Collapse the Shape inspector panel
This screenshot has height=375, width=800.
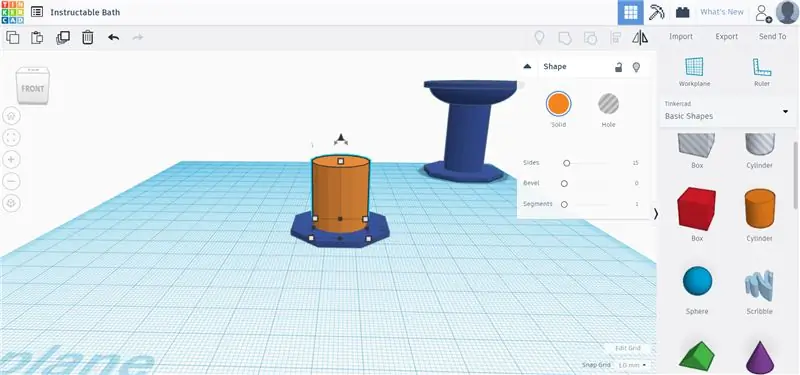(528, 66)
